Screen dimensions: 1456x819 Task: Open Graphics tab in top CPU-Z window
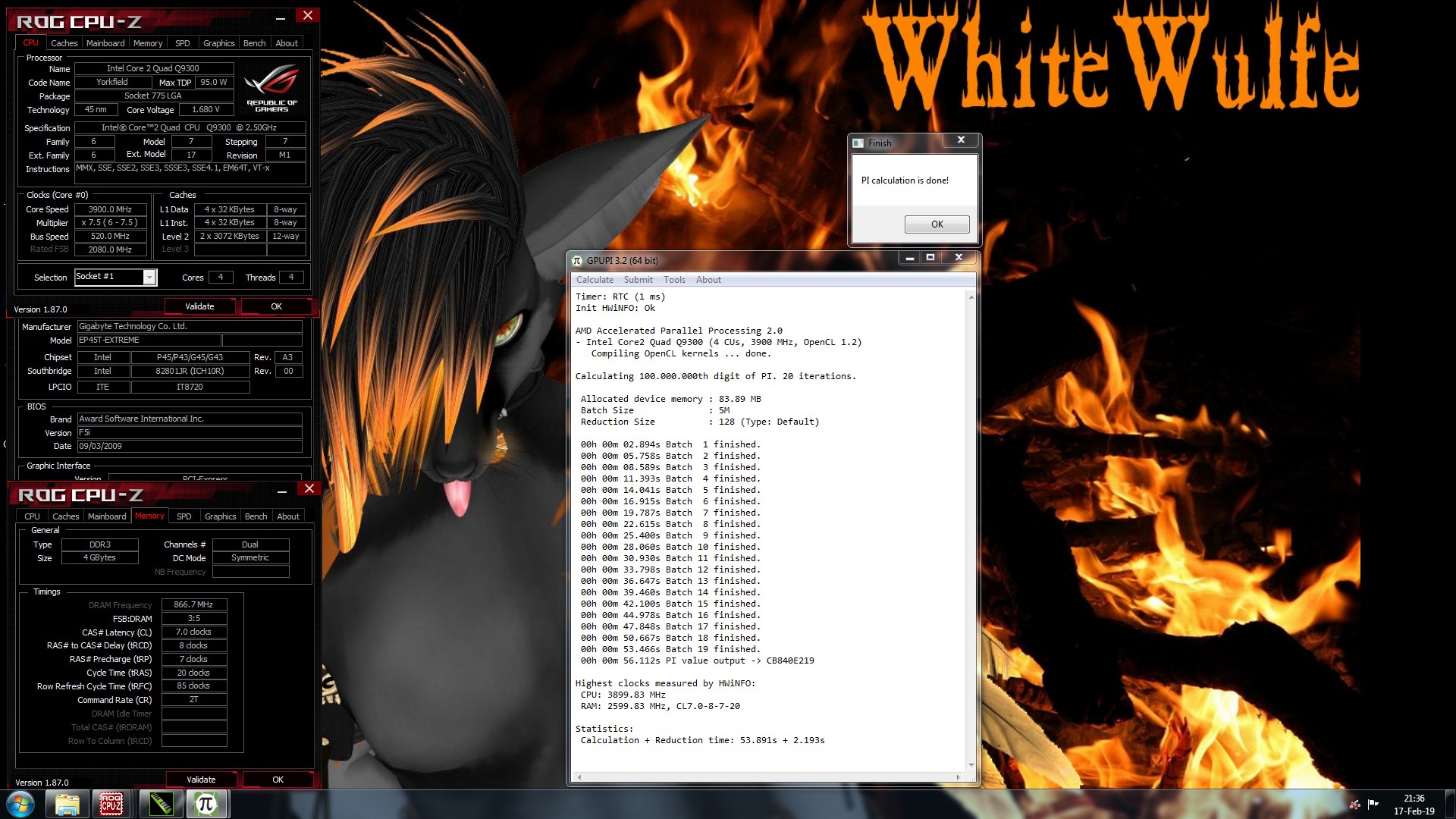tap(218, 43)
